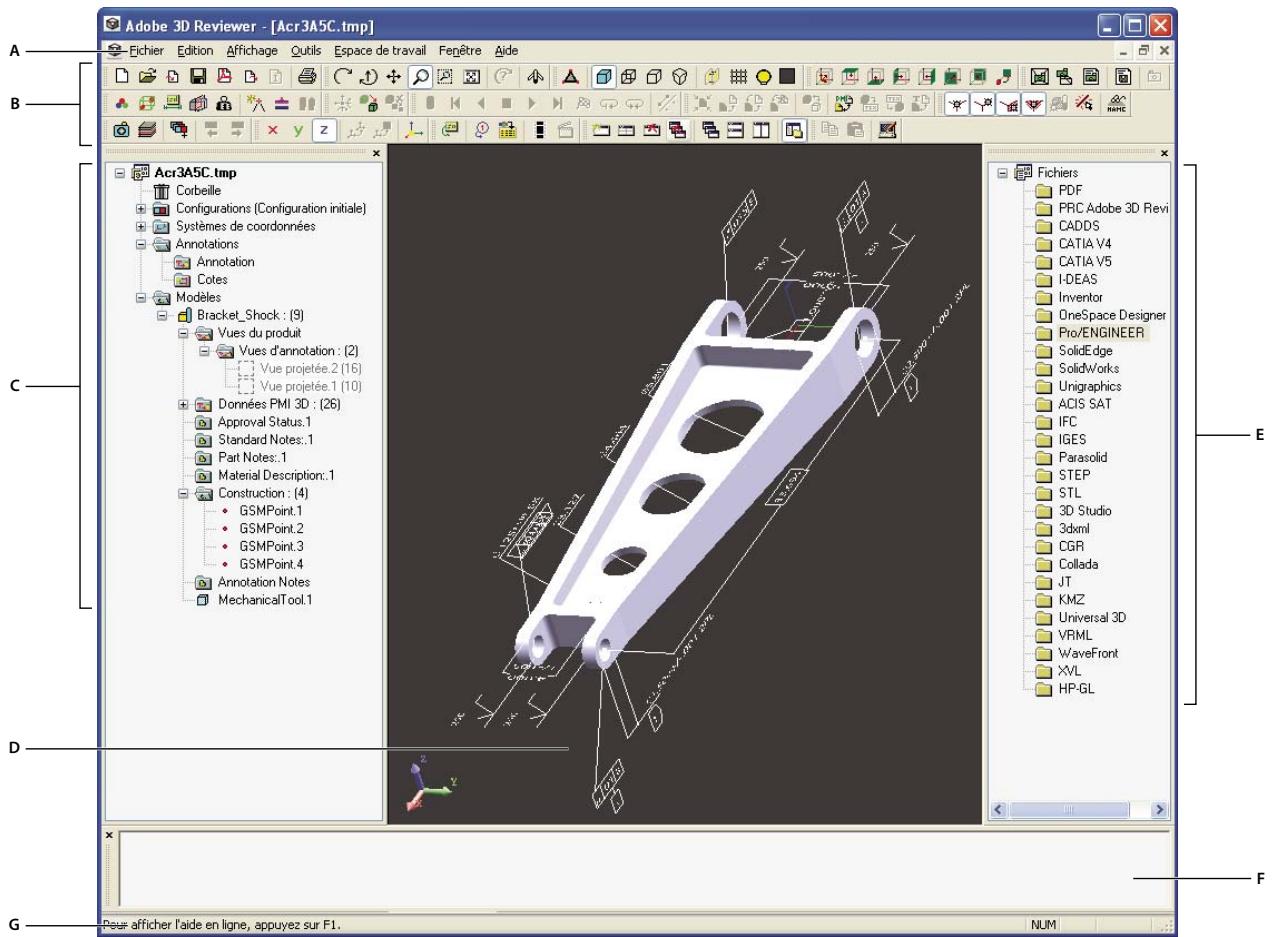Viewport: 1276px width, 937px height.
Task: Click the Save floppy disk icon
Action: 198,75
